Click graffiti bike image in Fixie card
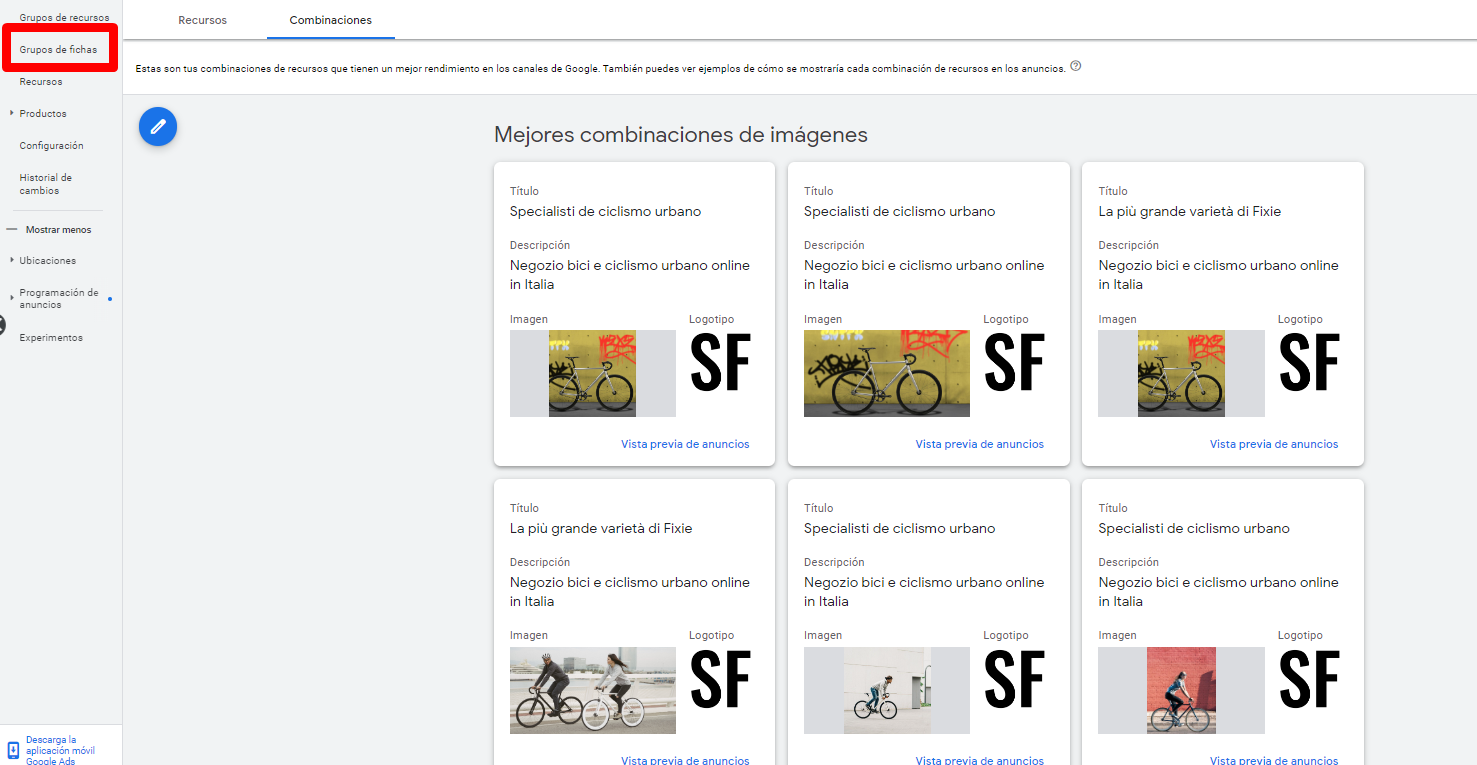1477x765 pixels. pyautogui.click(x=1181, y=373)
